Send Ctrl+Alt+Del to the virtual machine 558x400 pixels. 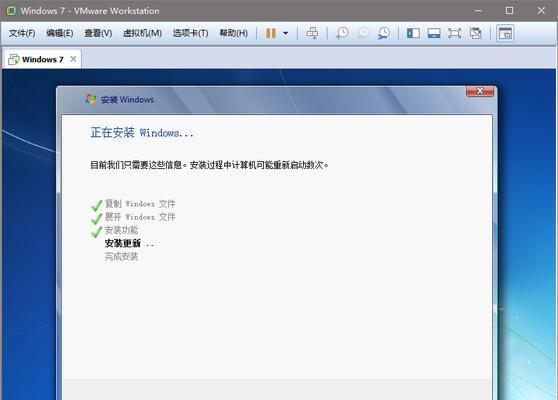(312, 33)
